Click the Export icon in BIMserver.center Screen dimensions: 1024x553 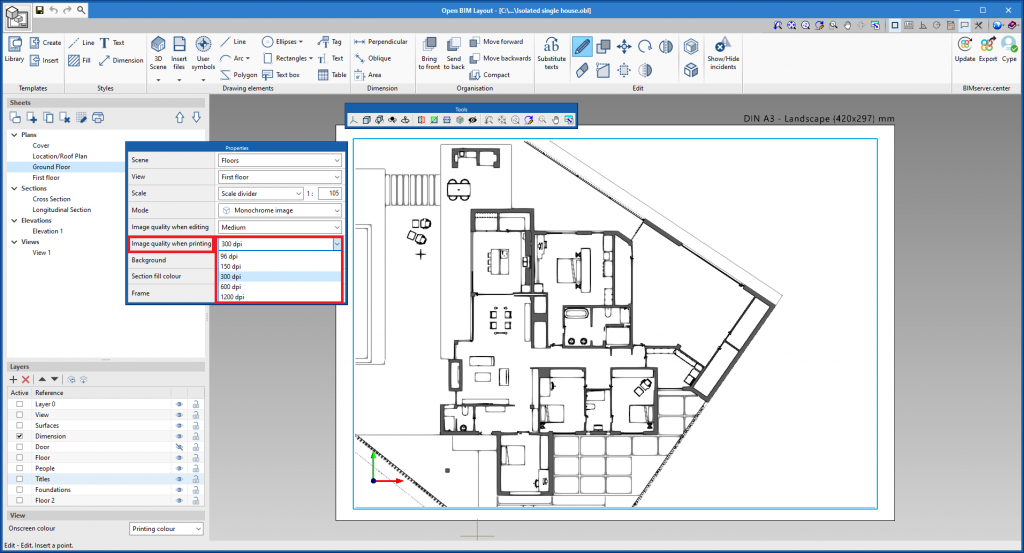[x=987, y=48]
